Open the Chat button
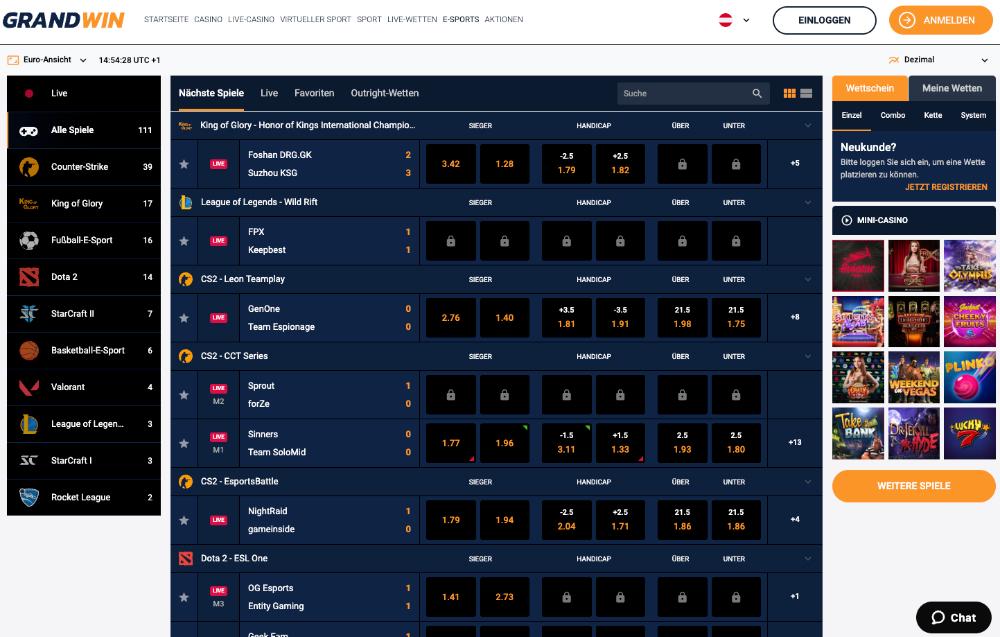This screenshot has width=1000, height=637. point(953,617)
